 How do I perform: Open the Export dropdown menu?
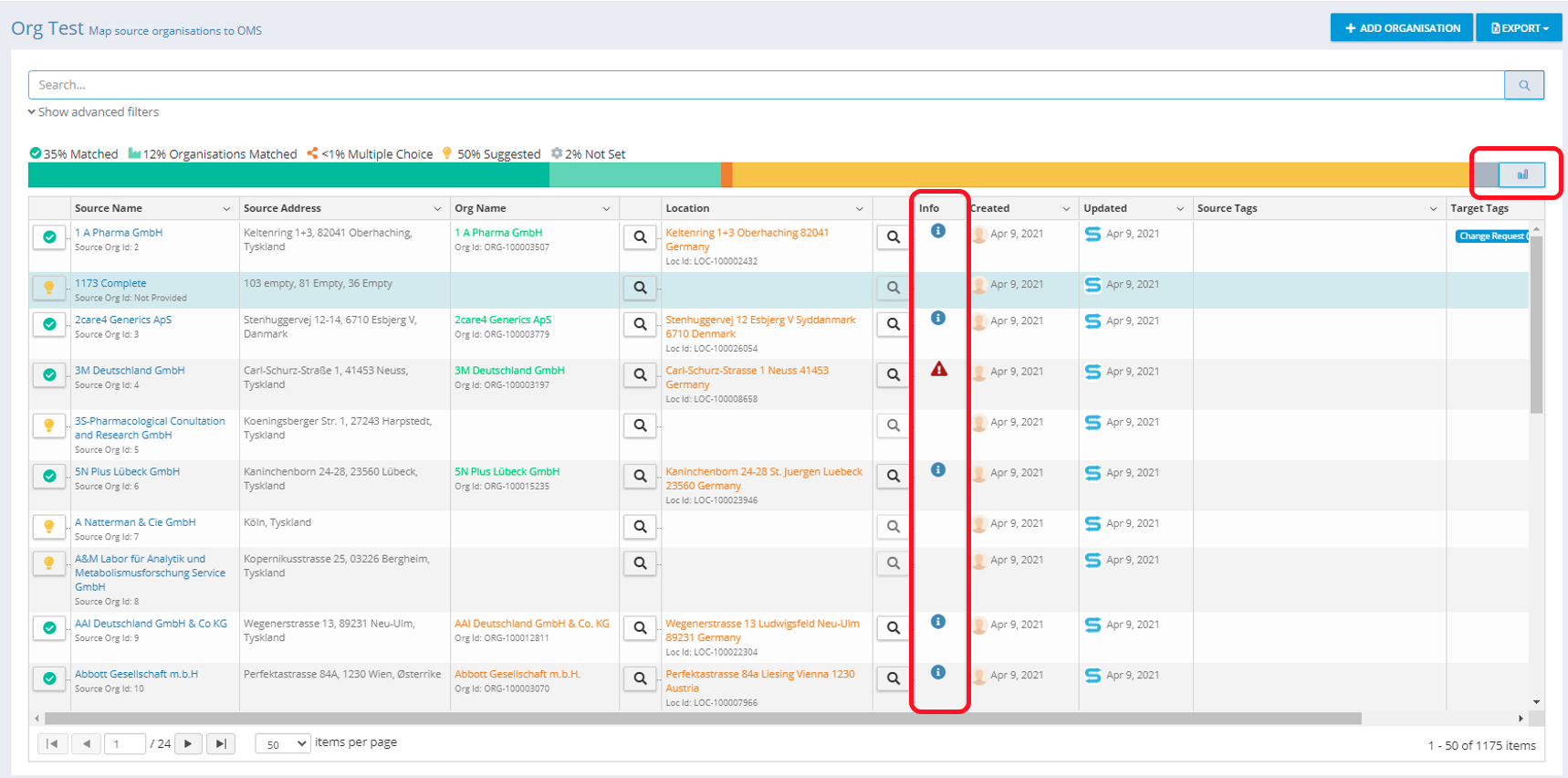click(1519, 28)
